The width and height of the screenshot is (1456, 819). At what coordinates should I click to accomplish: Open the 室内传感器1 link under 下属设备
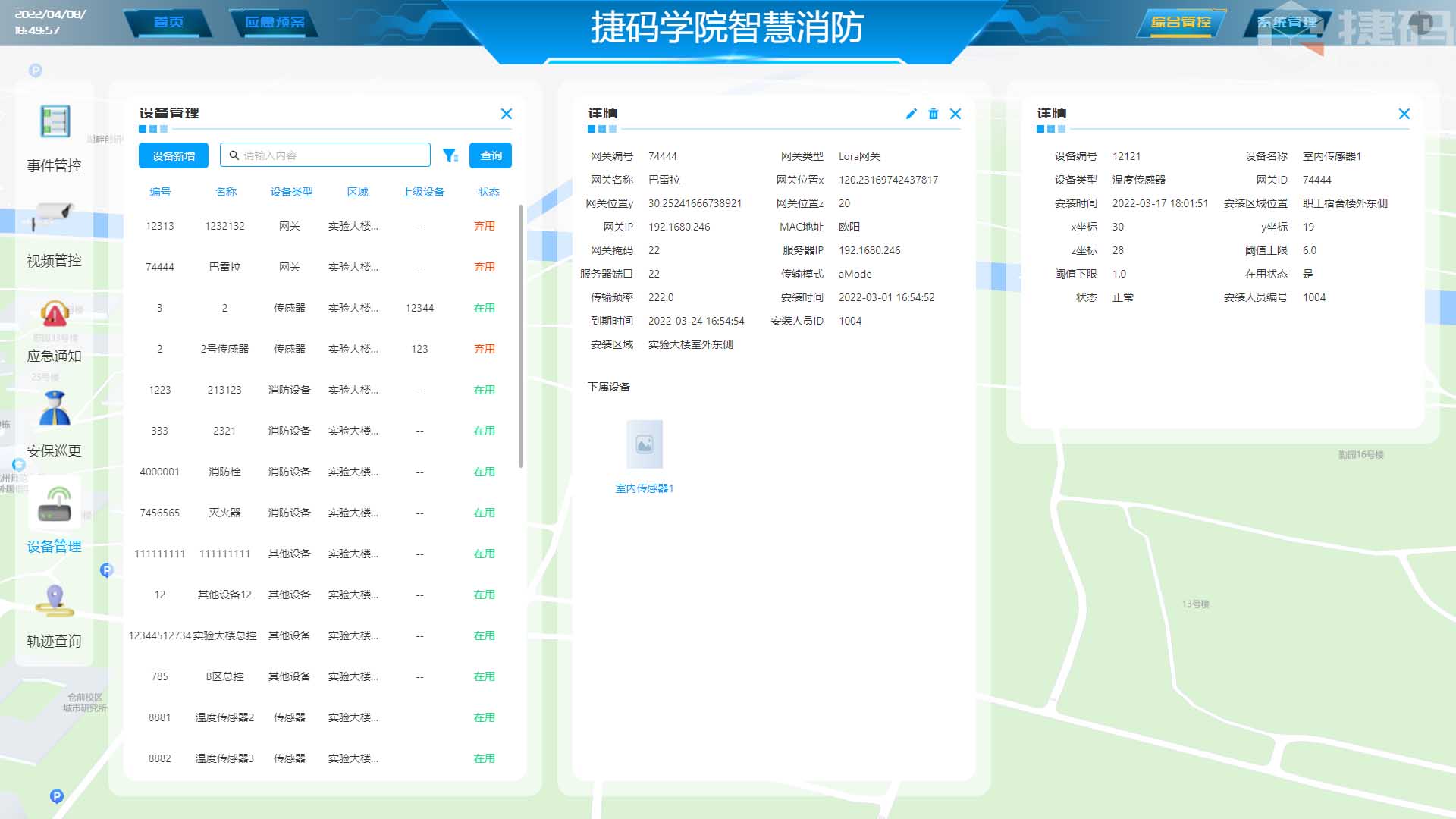[x=644, y=489]
